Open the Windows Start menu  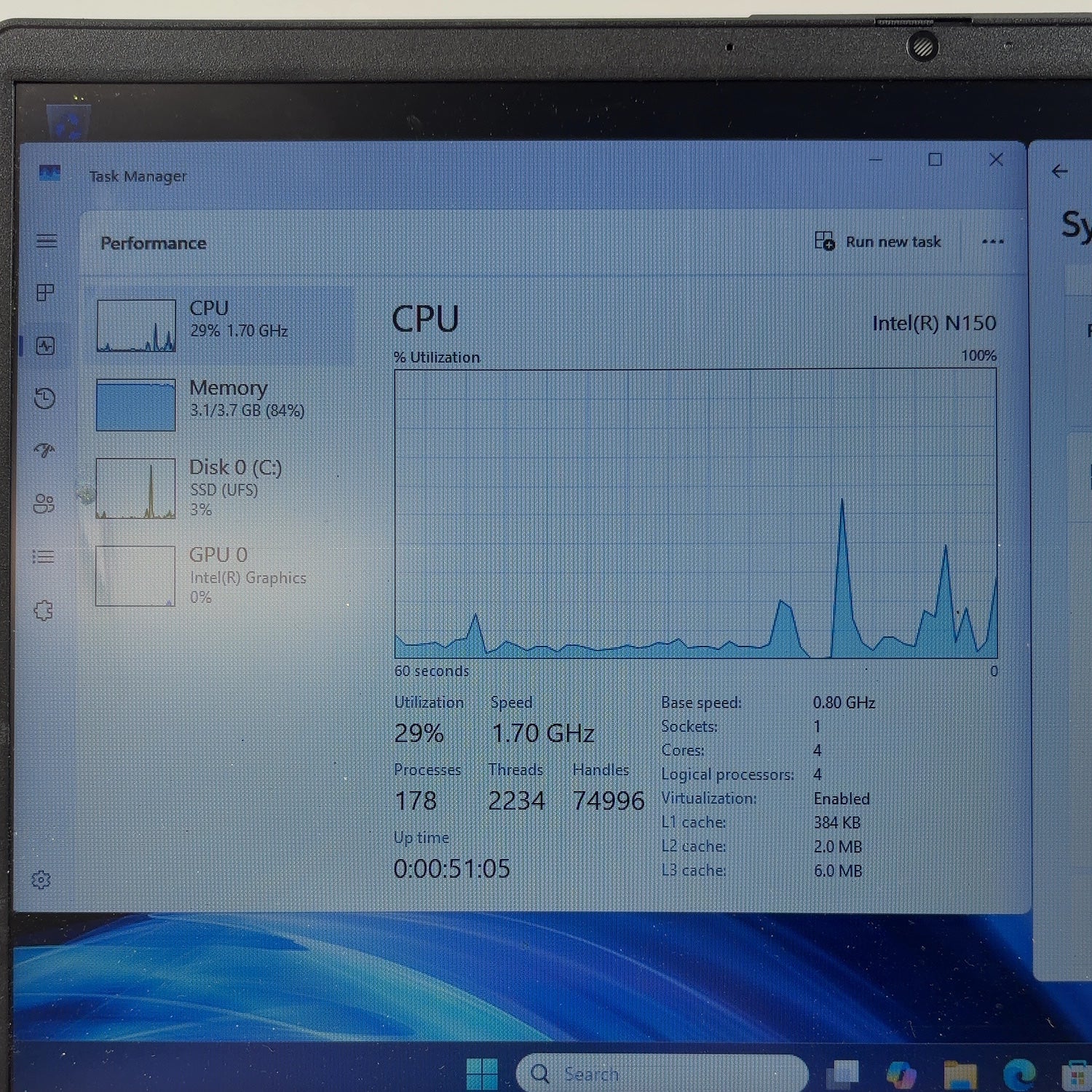point(481,1074)
